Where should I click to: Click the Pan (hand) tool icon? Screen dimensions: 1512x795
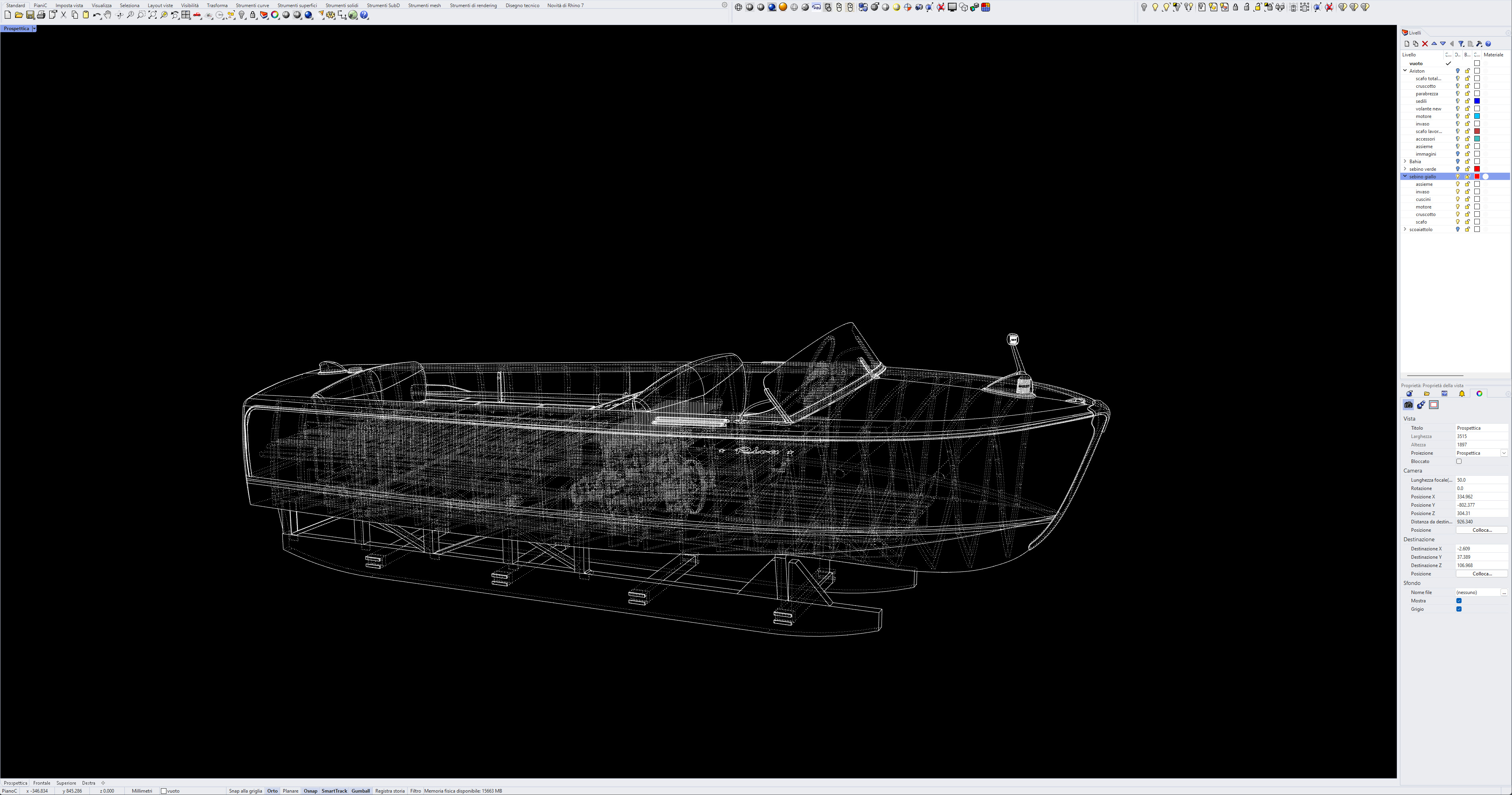tap(108, 15)
